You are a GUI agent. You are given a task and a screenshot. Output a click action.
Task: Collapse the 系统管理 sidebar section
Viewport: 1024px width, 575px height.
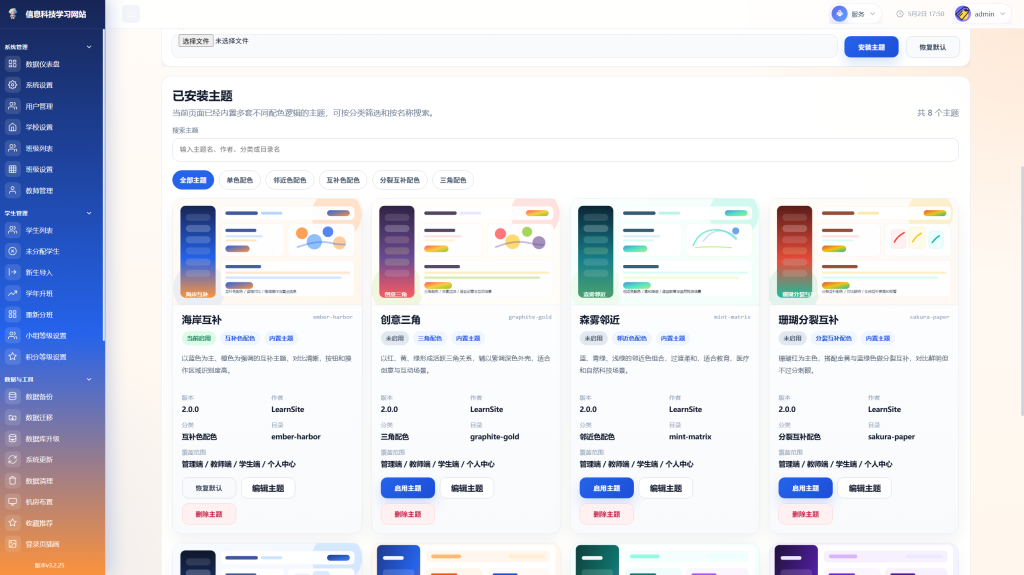click(x=89, y=47)
